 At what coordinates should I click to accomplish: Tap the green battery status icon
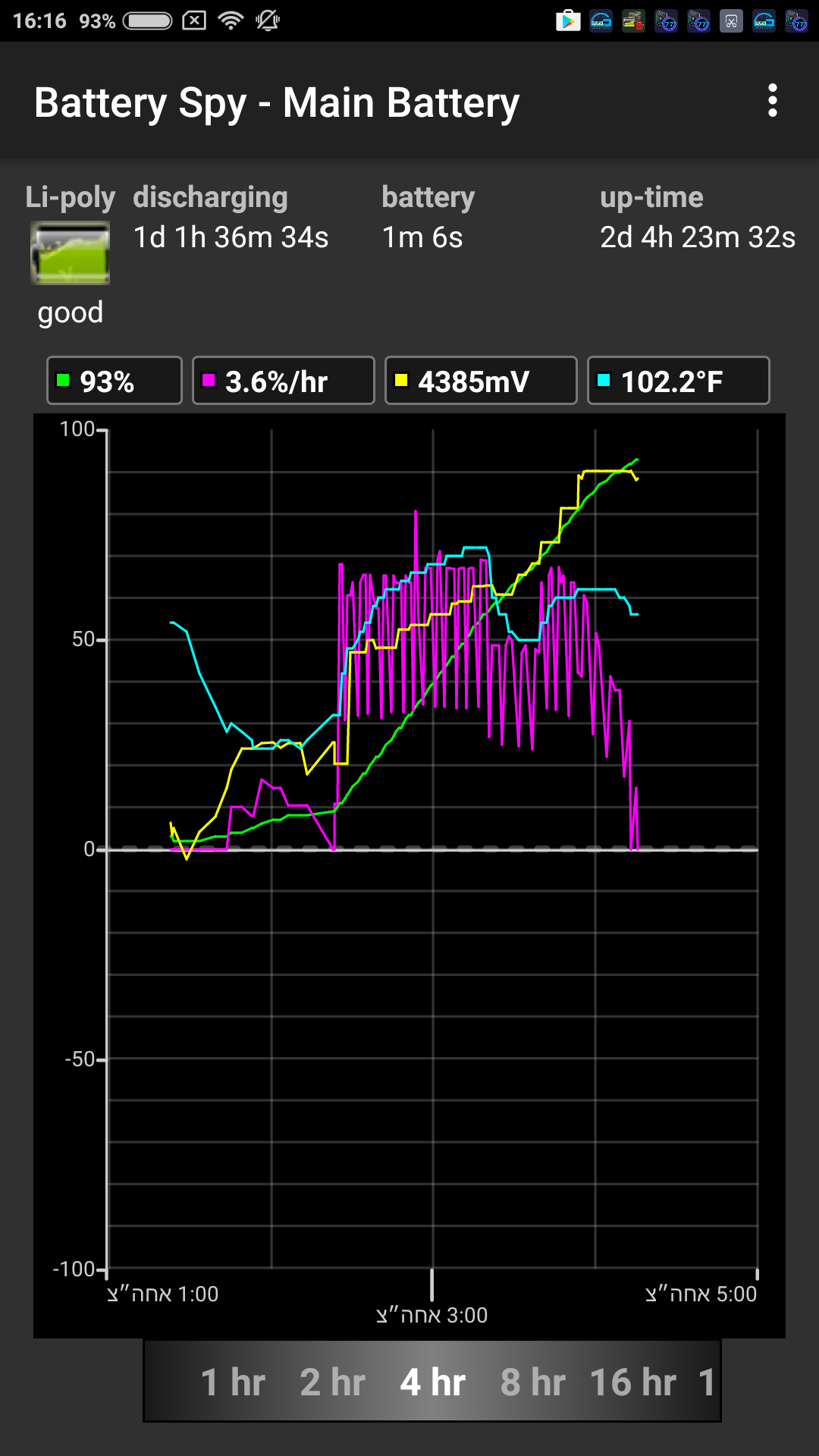coord(70,253)
